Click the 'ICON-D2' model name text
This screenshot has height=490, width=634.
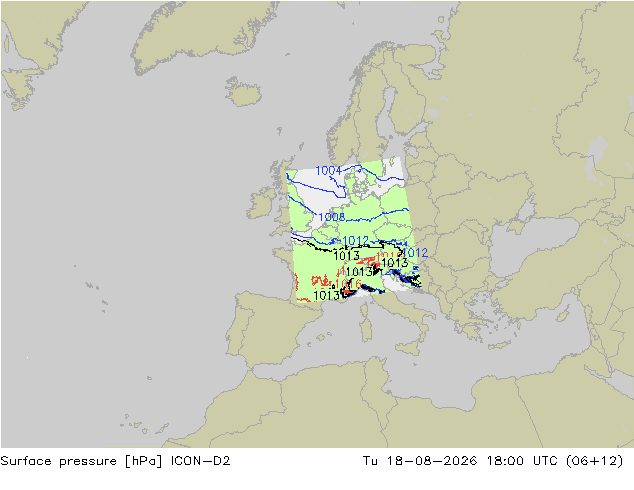tap(201, 461)
